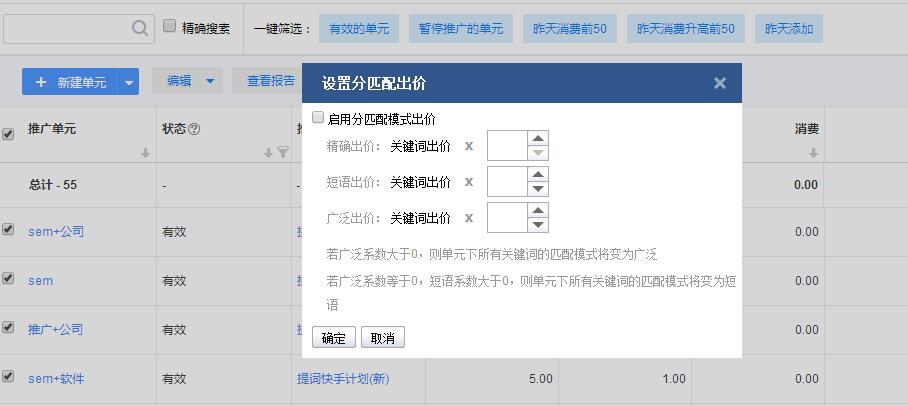The image size is (908, 406).
Task: Open the sem+软件 unit link
Action: point(56,379)
